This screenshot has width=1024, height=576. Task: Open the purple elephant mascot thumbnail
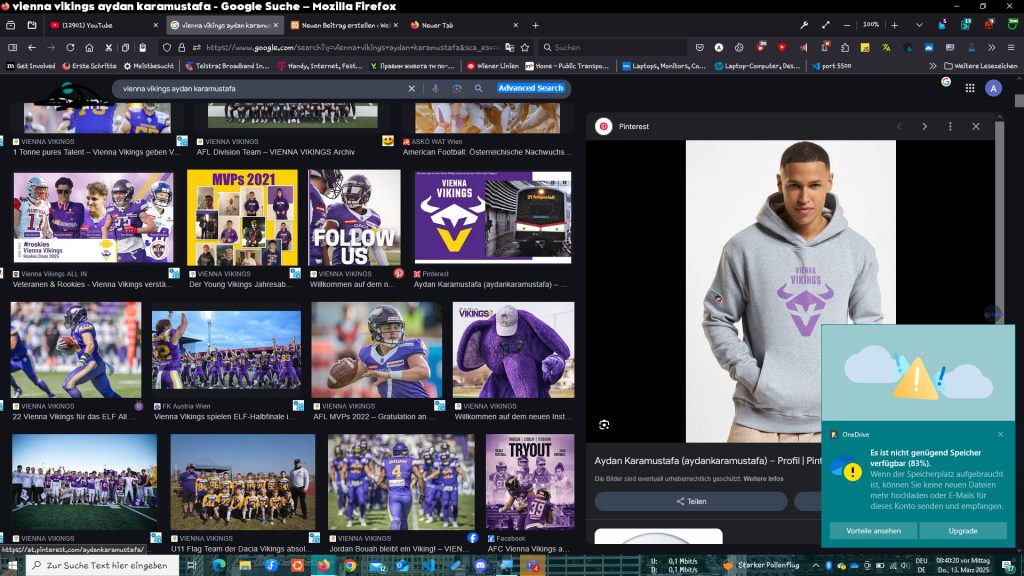[x=513, y=350]
